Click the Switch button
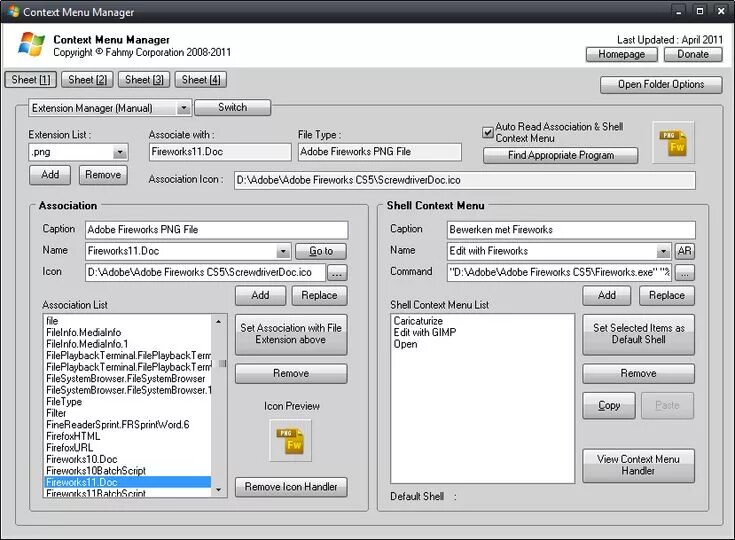Viewport: 735px width, 540px height. pos(232,107)
